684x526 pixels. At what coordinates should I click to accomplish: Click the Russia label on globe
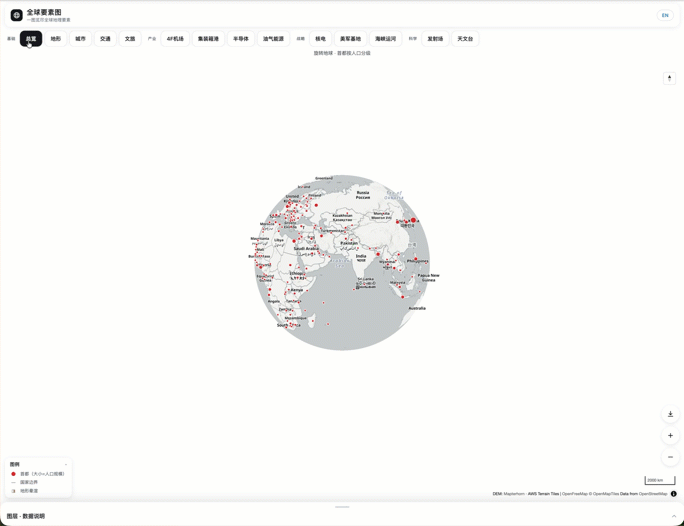click(363, 195)
